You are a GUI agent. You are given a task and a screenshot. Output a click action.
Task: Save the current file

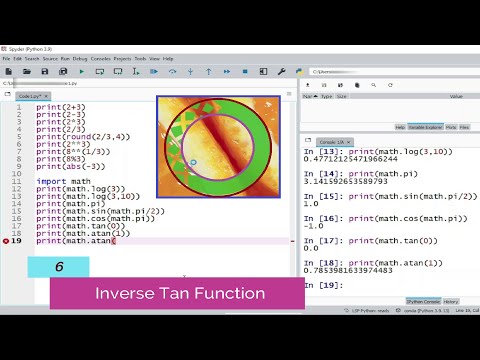pos(45,71)
